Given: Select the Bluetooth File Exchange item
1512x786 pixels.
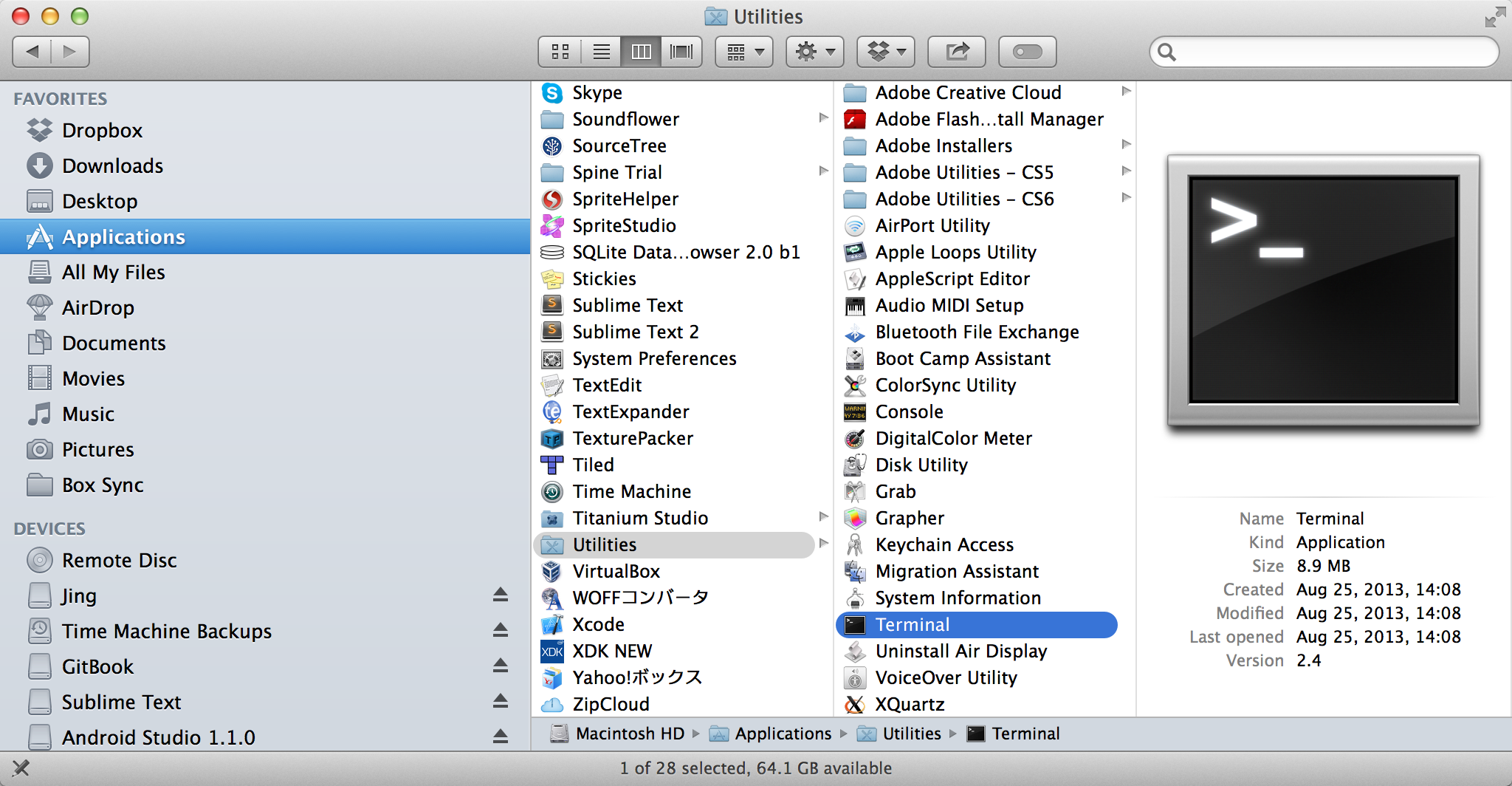Looking at the screenshot, I should pyautogui.click(x=977, y=332).
